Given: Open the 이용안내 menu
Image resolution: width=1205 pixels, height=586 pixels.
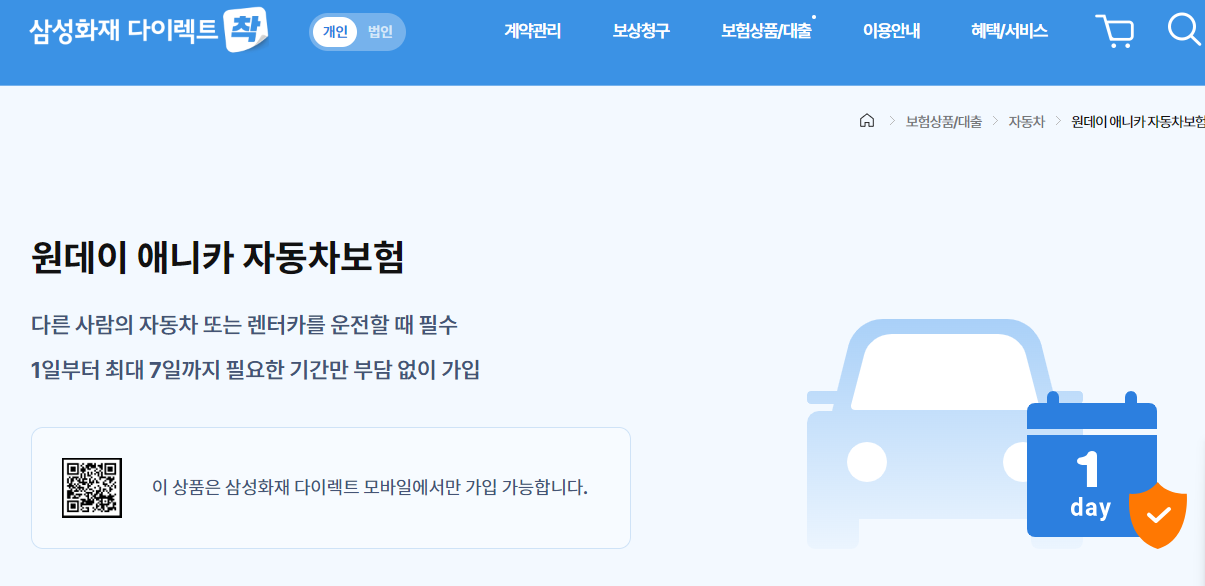Looking at the screenshot, I should [x=891, y=32].
